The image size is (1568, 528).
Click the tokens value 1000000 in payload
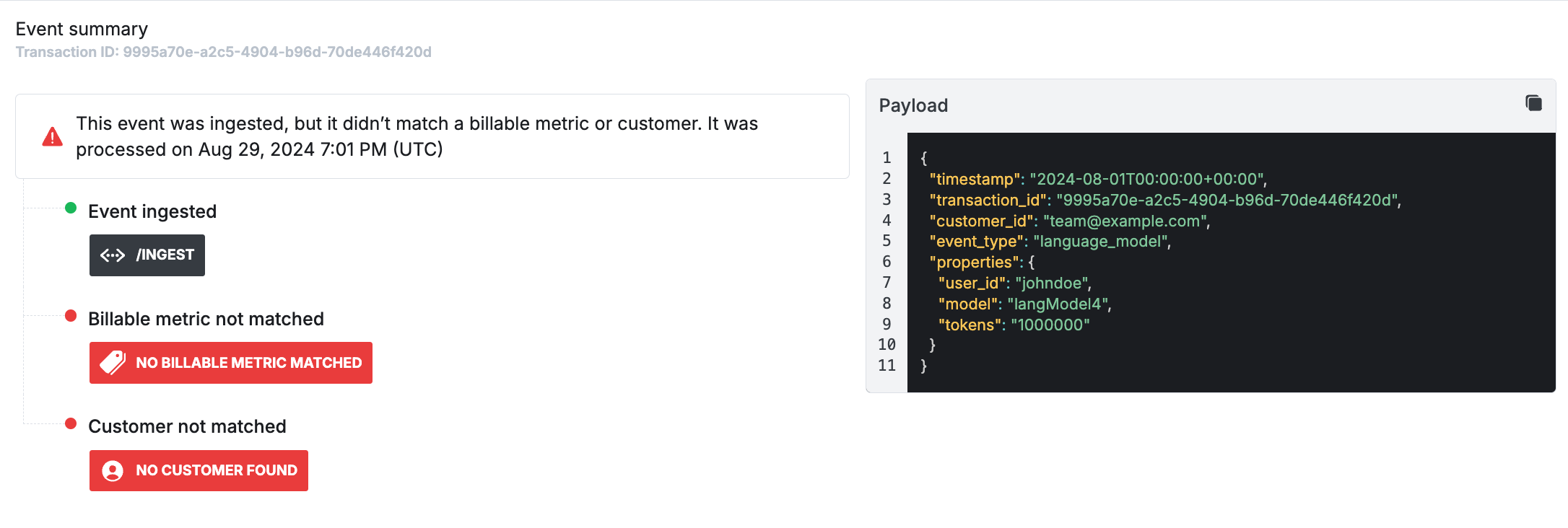pos(1050,325)
